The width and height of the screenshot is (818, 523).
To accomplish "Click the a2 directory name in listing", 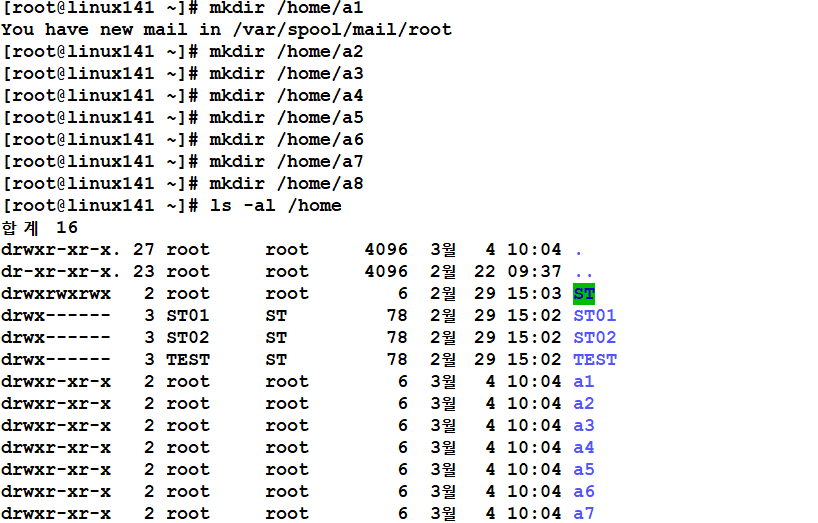I will click(584, 404).
